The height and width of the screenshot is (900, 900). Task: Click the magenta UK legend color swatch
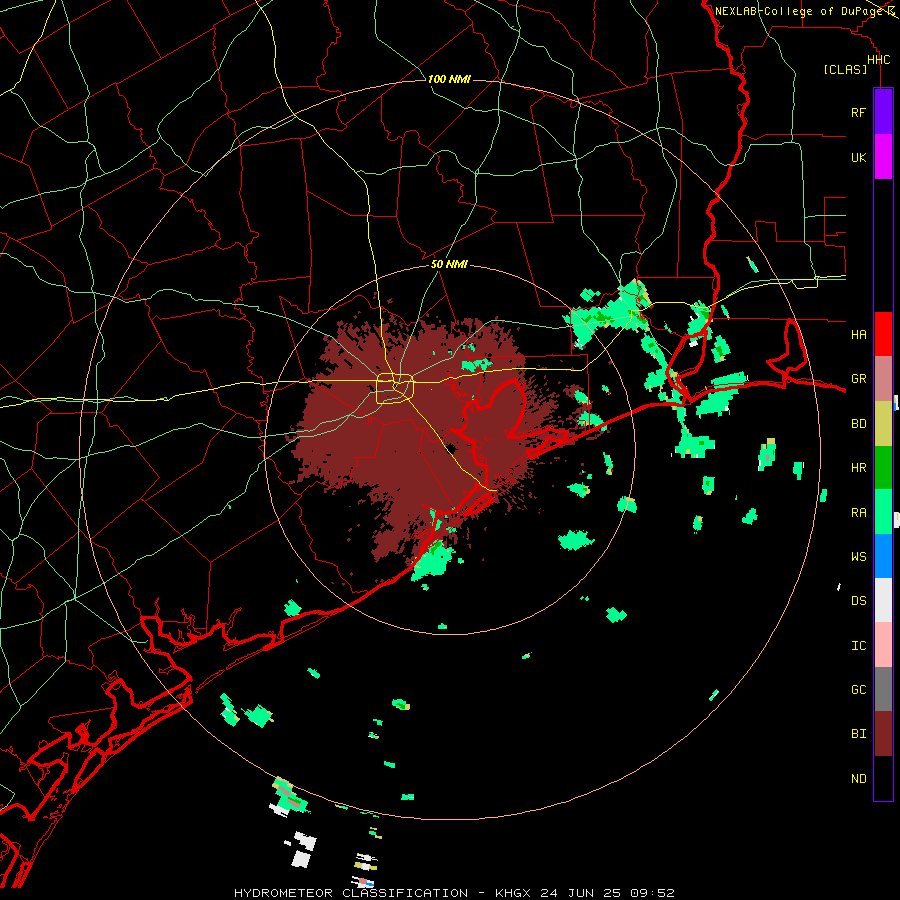point(883,157)
